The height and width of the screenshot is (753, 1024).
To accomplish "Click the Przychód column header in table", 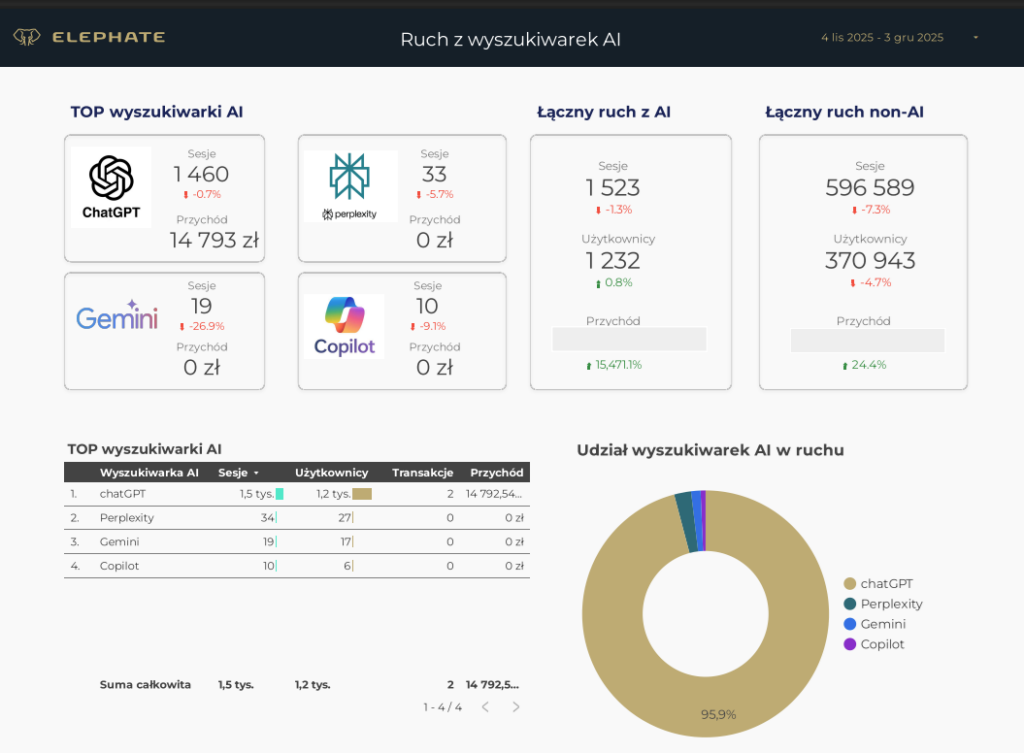I will pyautogui.click(x=497, y=473).
